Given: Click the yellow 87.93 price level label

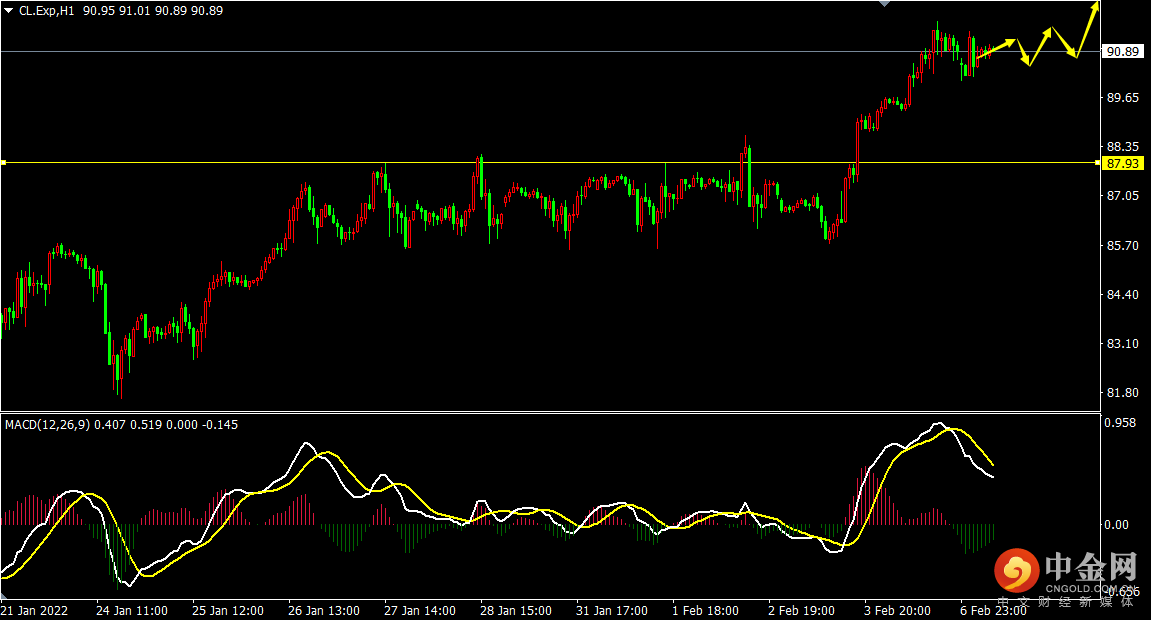Looking at the screenshot, I should [x=1122, y=163].
